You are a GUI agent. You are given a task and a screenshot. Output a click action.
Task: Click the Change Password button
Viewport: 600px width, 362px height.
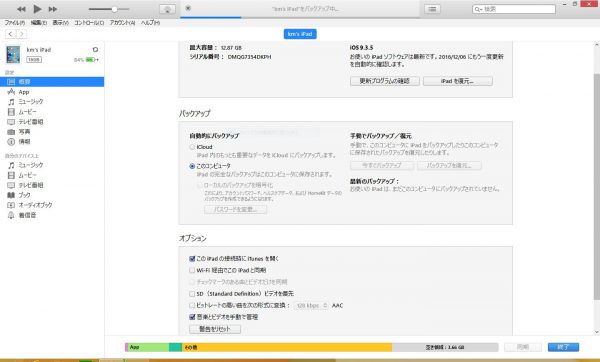pos(235,209)
